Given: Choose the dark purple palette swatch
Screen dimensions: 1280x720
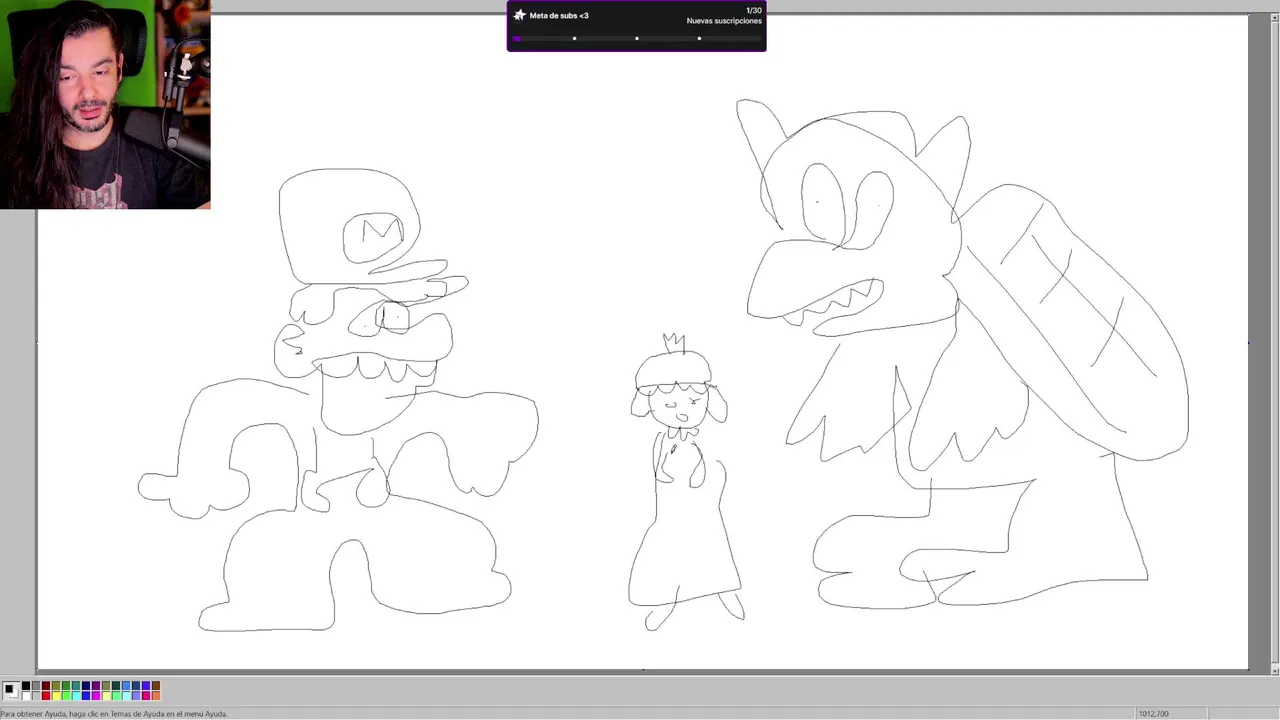Looking at the screenshot, I should tap(96, 686).
